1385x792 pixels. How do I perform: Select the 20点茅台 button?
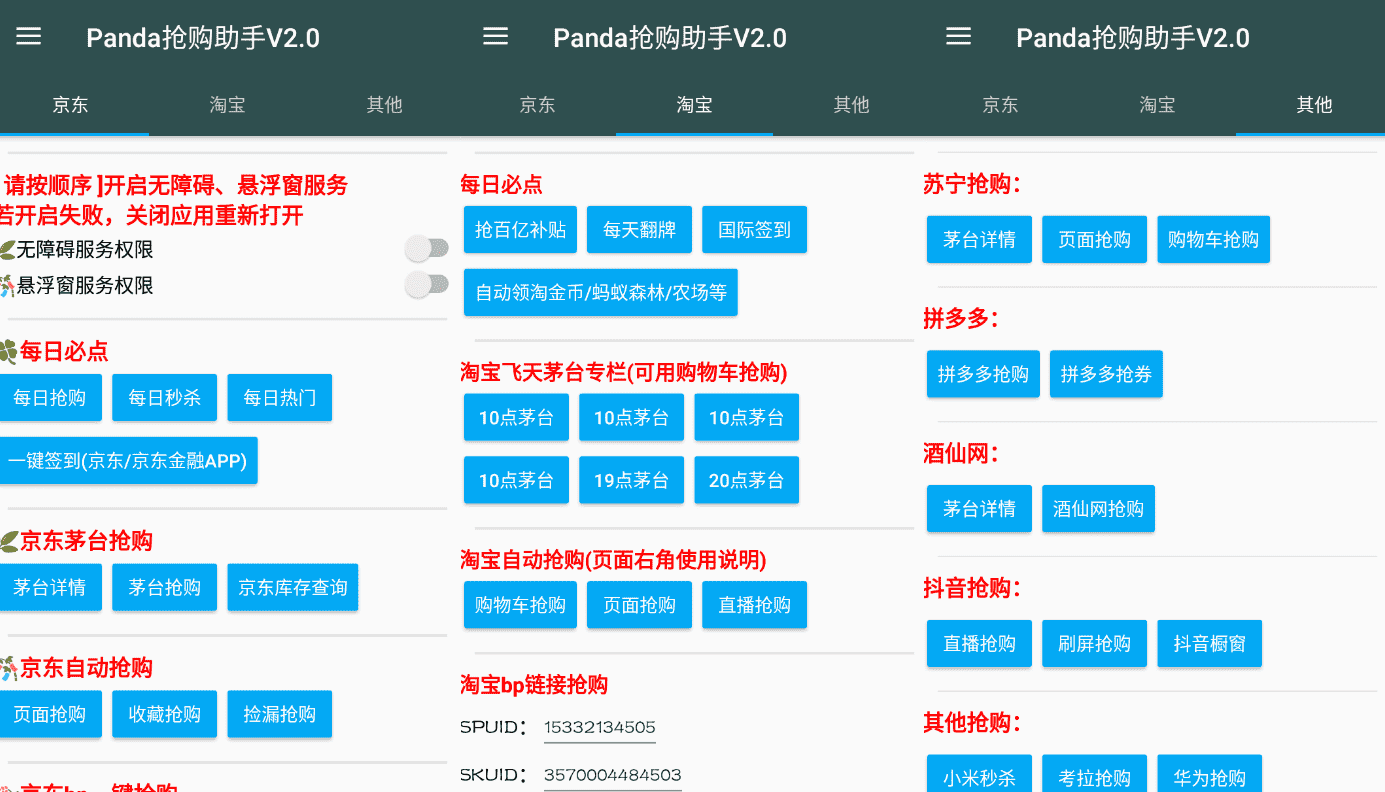(x=746, y=480)
